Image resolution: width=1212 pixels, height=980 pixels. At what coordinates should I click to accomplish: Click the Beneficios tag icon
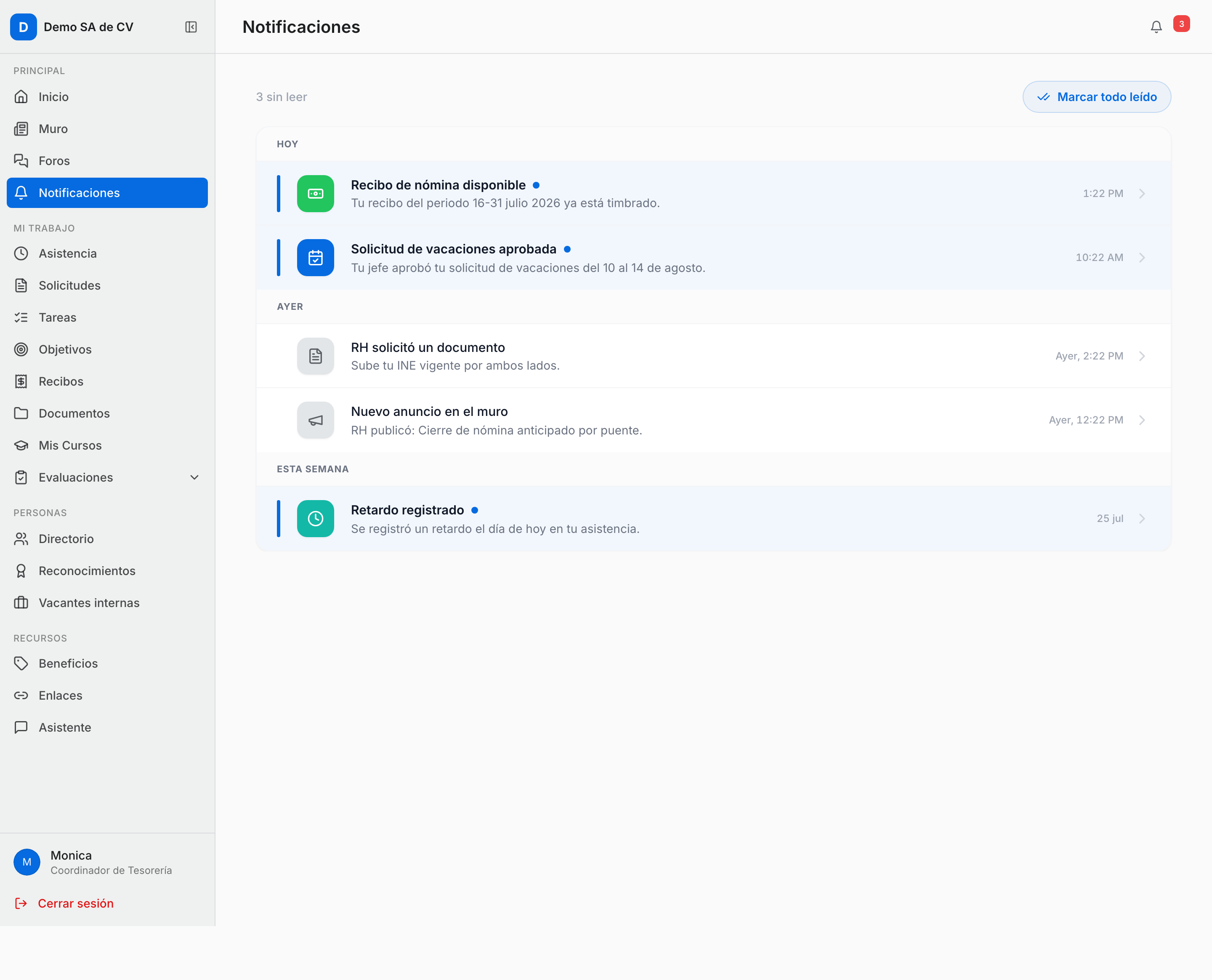click(21, 663)
